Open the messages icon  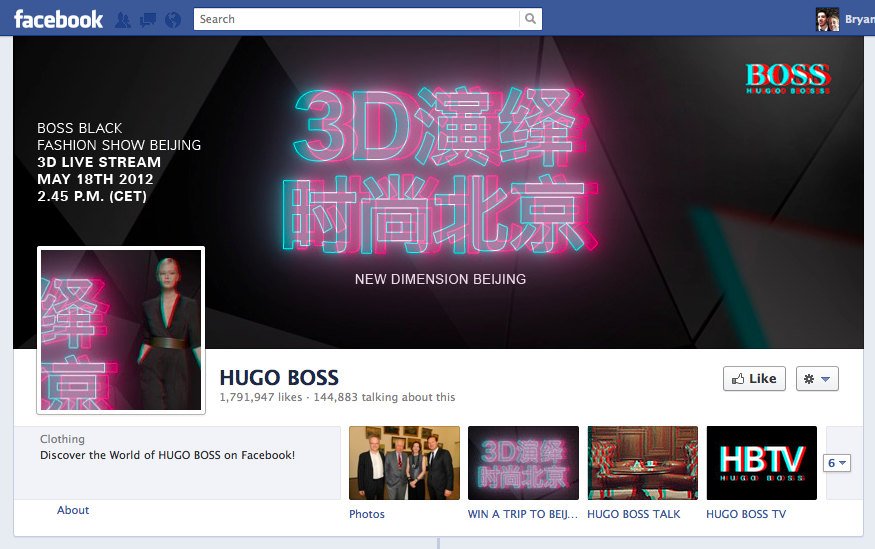coord(148,19)
